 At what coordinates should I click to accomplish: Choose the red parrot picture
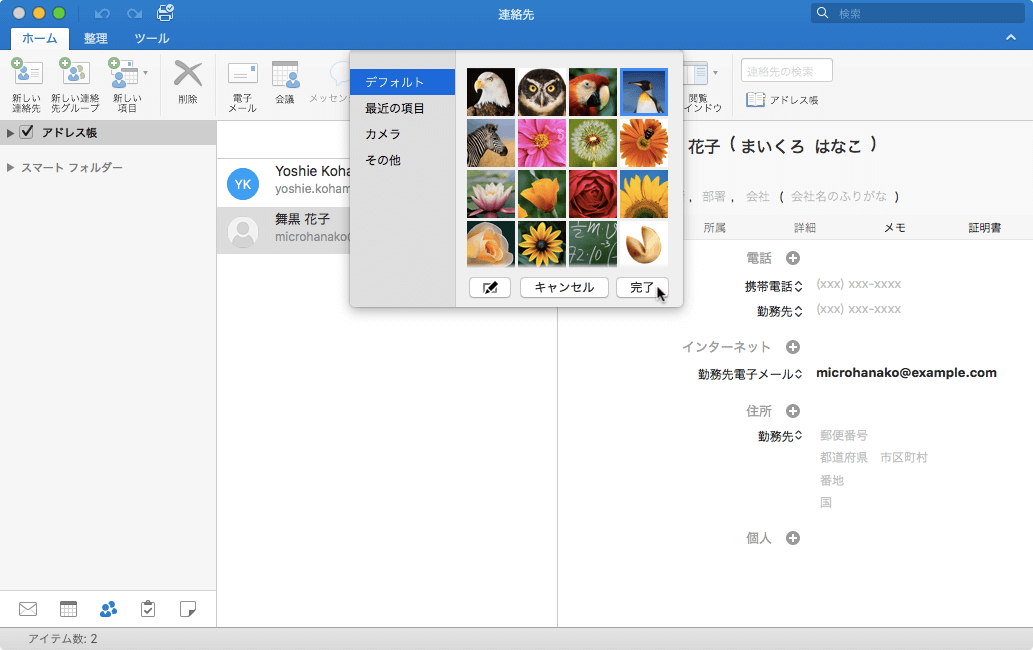[x=593, y=92]
